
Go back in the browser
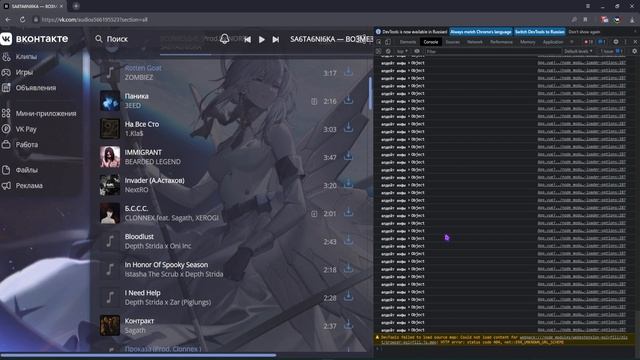[x=8, y=20]
